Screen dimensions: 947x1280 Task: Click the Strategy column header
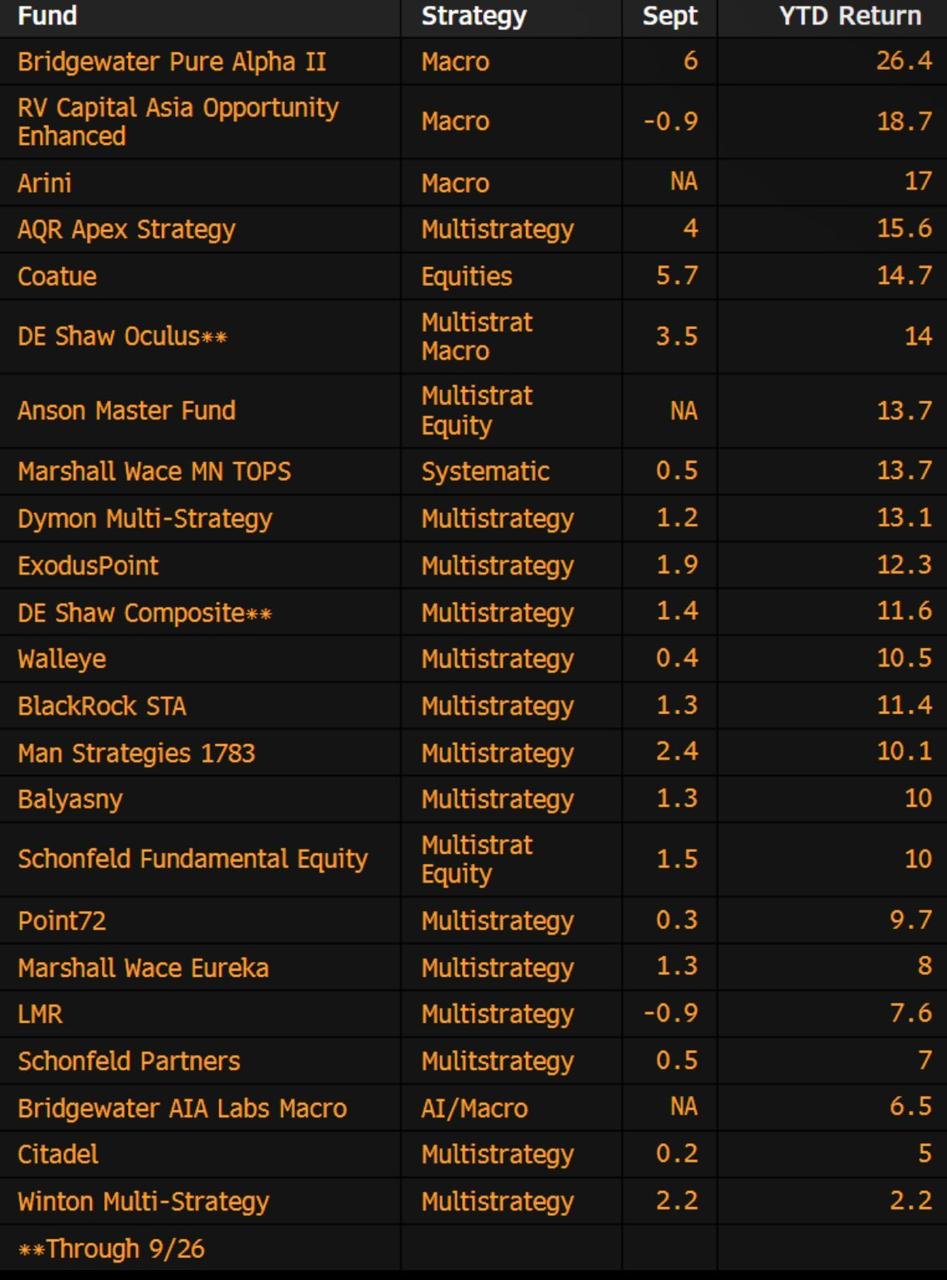[473, 16]
